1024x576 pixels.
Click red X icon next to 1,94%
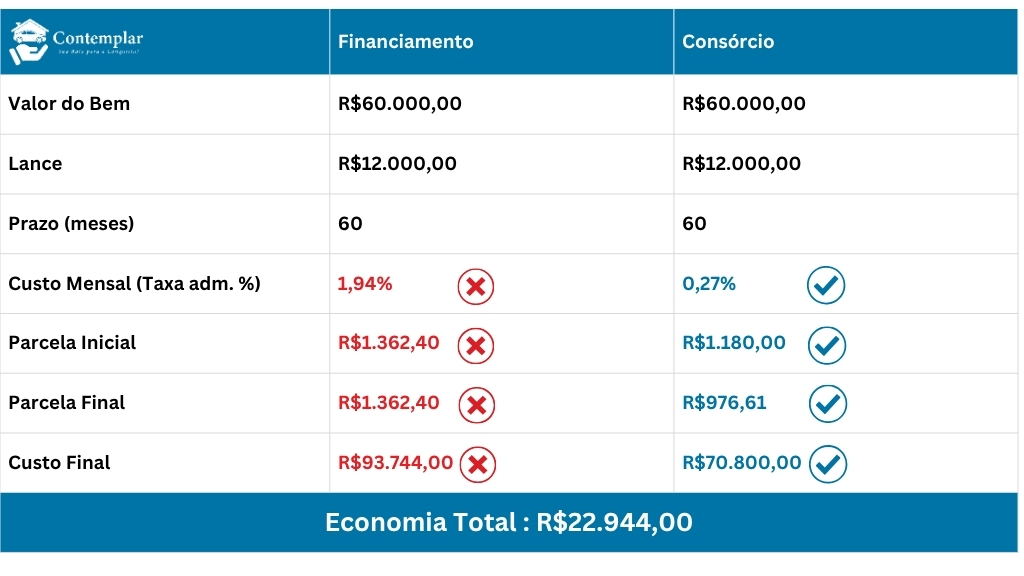[x=475, y=287]
